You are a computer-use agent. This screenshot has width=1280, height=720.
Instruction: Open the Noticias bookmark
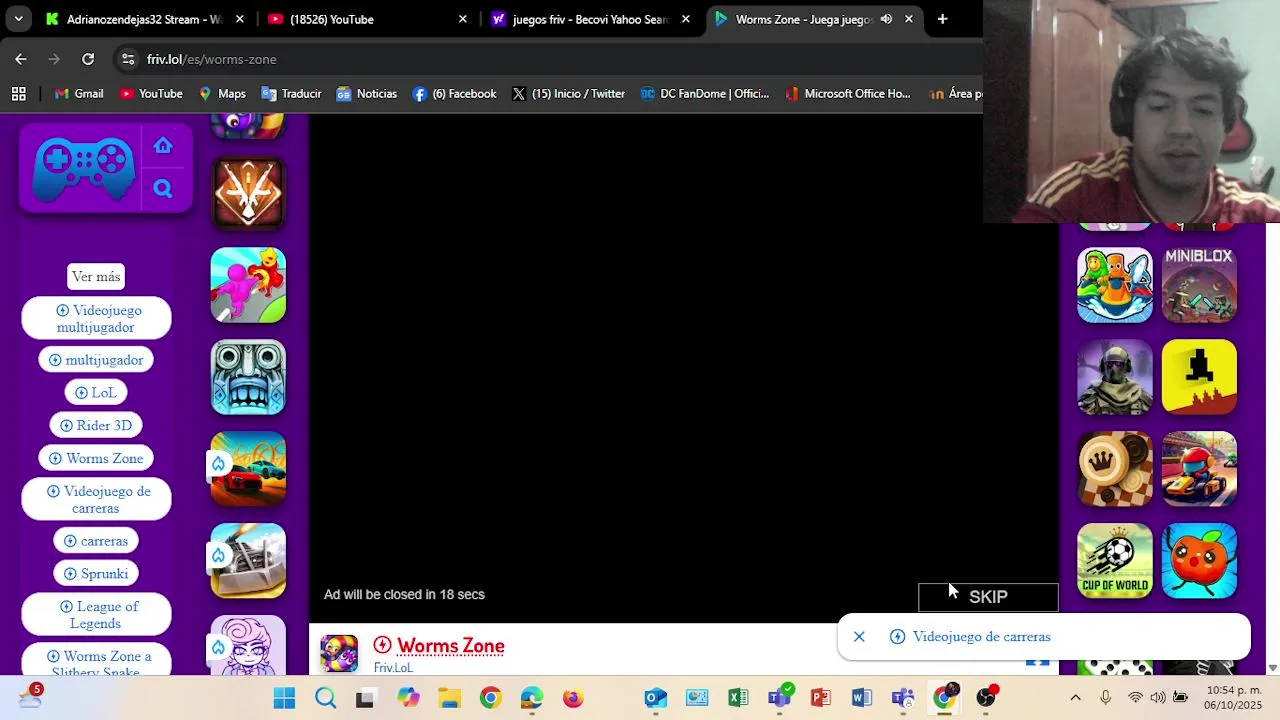point(367,94)
